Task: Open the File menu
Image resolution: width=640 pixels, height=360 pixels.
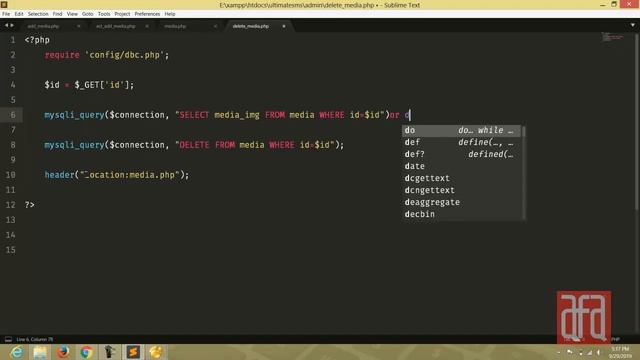Action: point(6,14)
